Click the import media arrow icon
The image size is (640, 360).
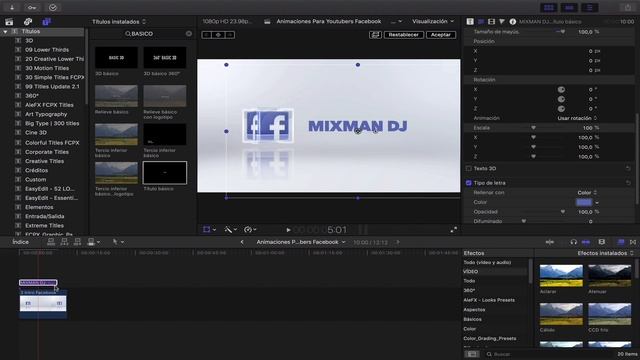[12, 7]
